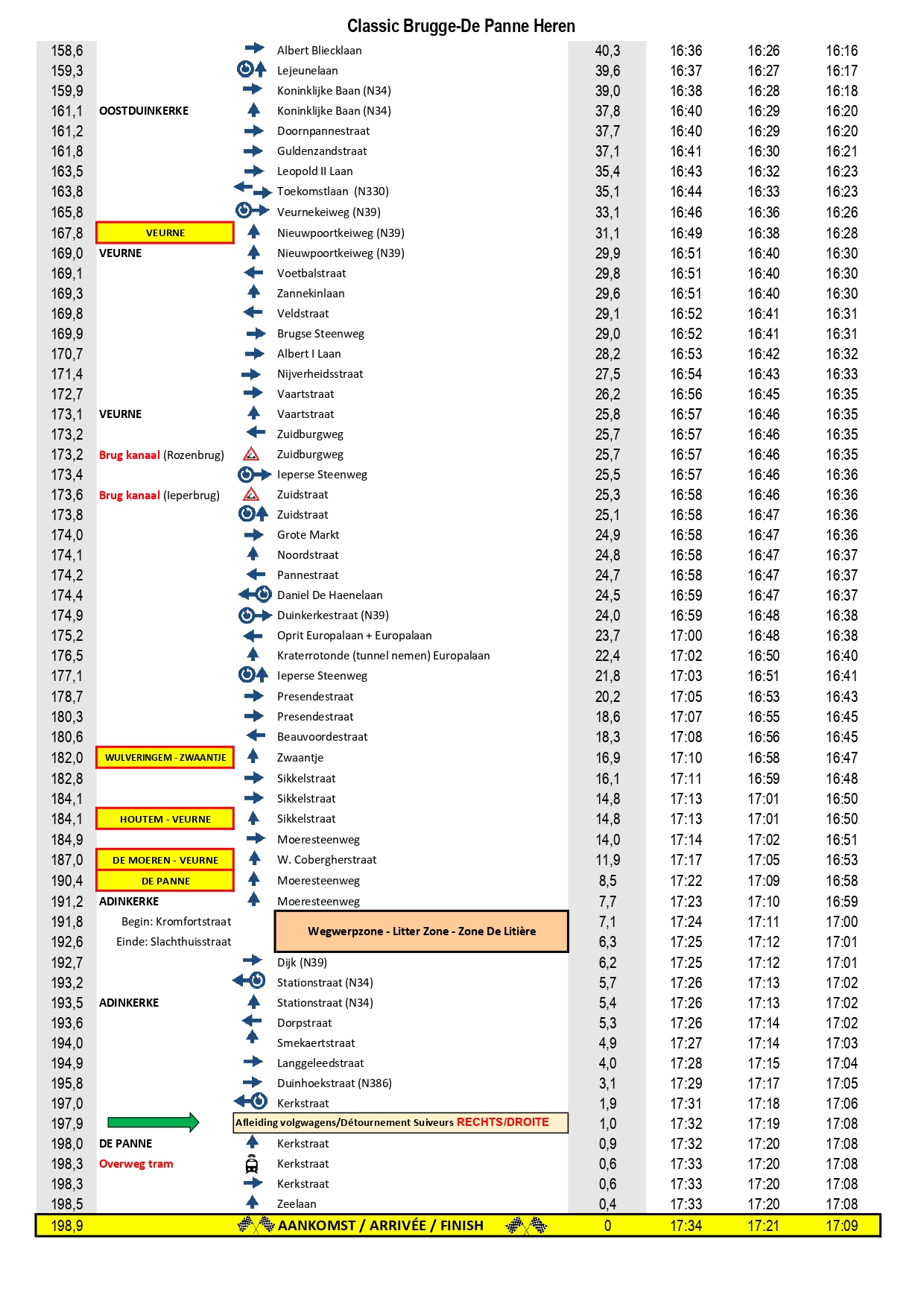
Task: Click the right arrow next to Nijverheidsstraat
Action: pyautogui.click(x=251, y=374)
